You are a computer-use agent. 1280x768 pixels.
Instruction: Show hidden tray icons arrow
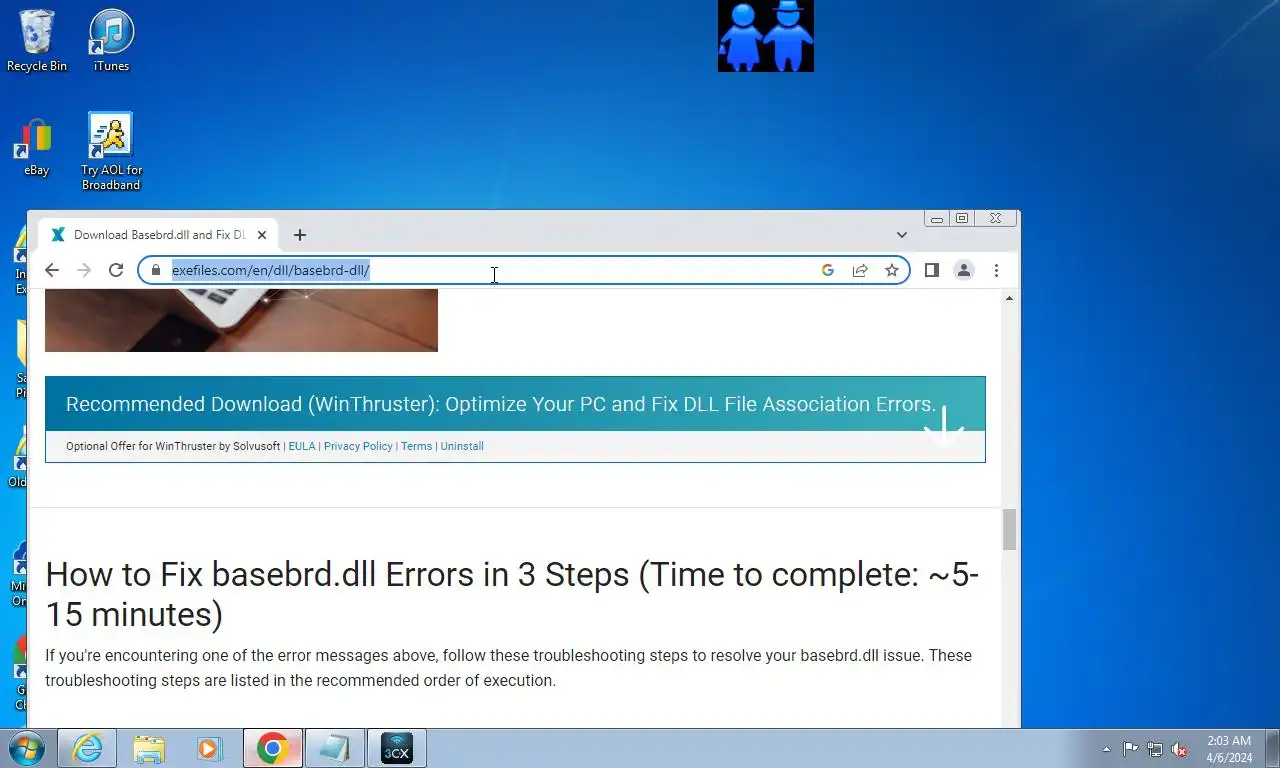click(1106, 749)
